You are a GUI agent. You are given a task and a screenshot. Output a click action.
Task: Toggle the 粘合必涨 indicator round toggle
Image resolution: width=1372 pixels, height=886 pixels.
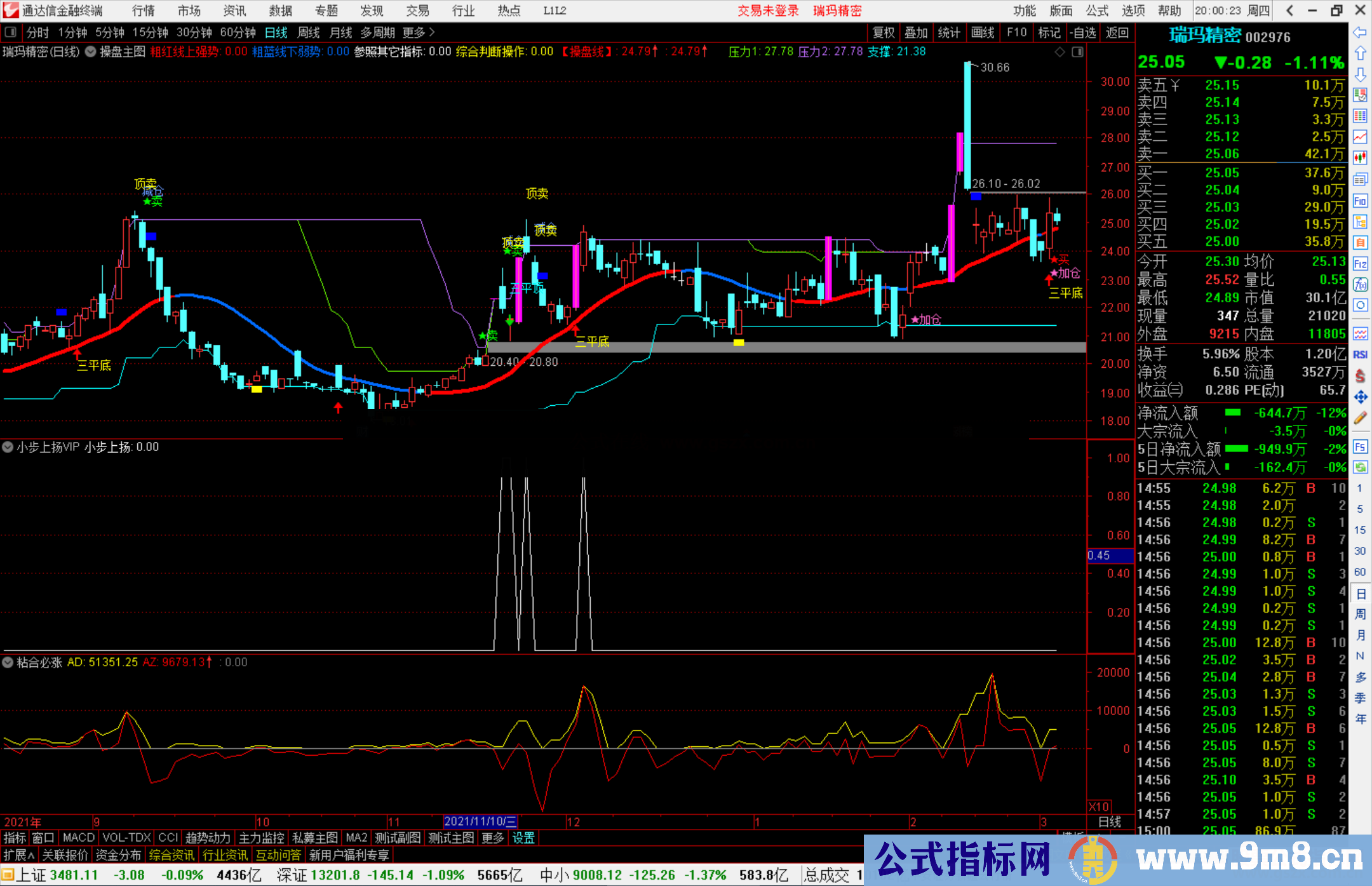pos(8,662)
